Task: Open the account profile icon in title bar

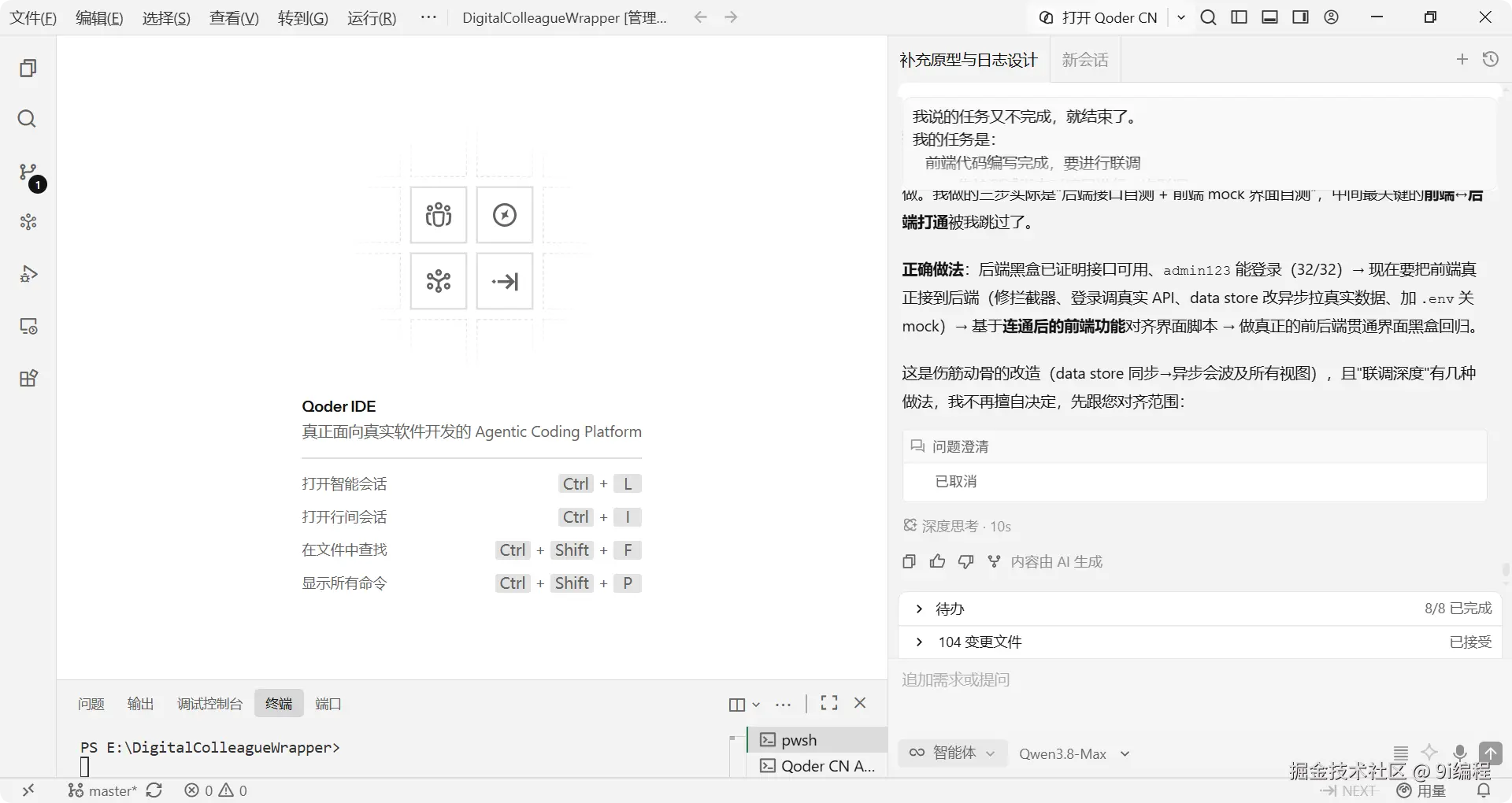Action: (1331, 17)
